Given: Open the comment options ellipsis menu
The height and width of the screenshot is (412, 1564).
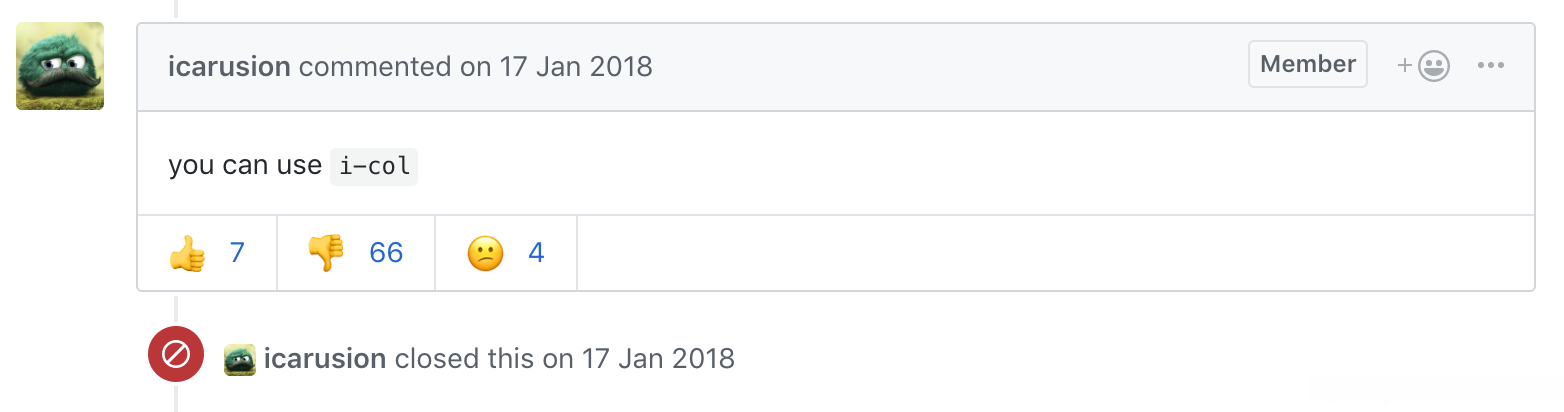Looking at the screenshot, I should tap(1490, 66).
